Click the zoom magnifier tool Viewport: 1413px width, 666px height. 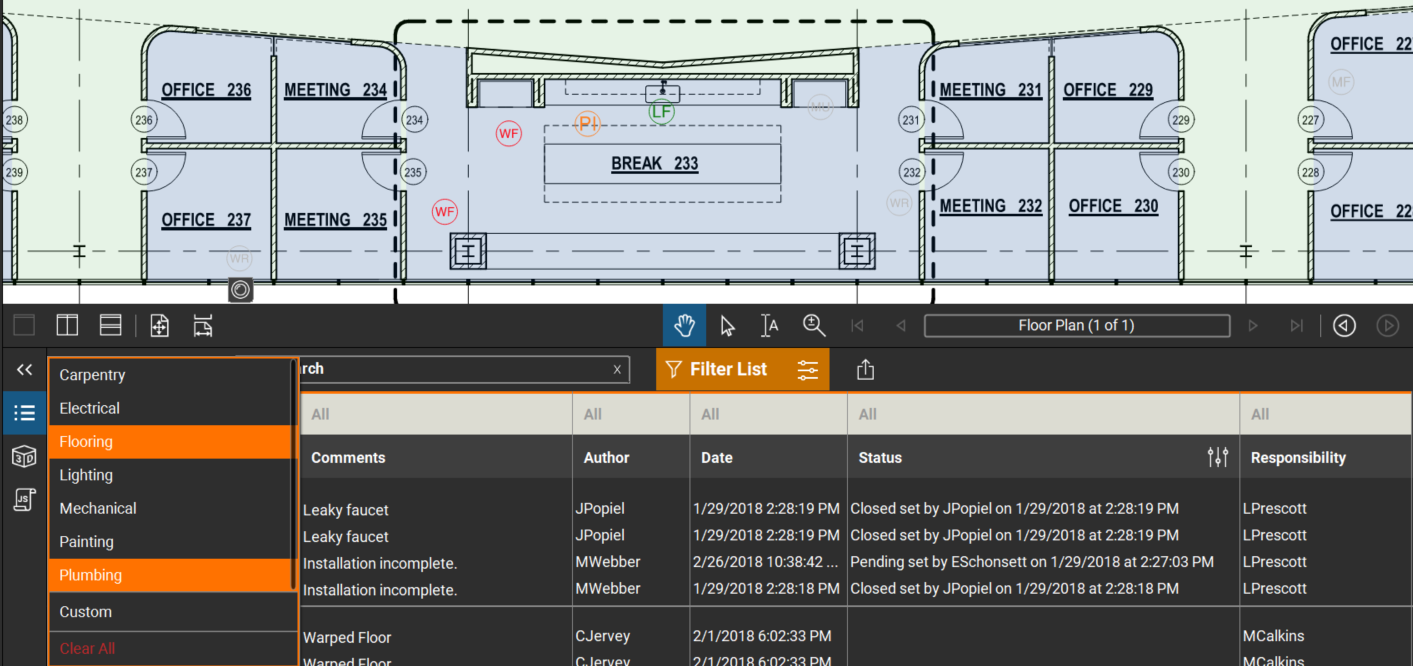click(814, 326)
